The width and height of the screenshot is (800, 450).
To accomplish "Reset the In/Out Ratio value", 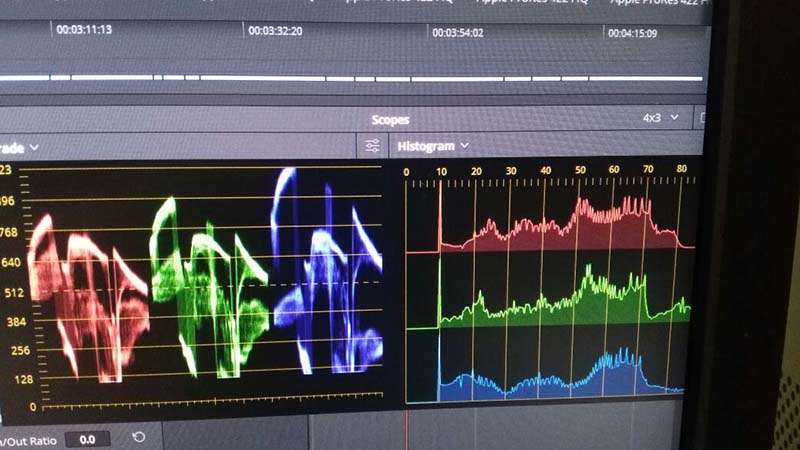I will point(138,437).
